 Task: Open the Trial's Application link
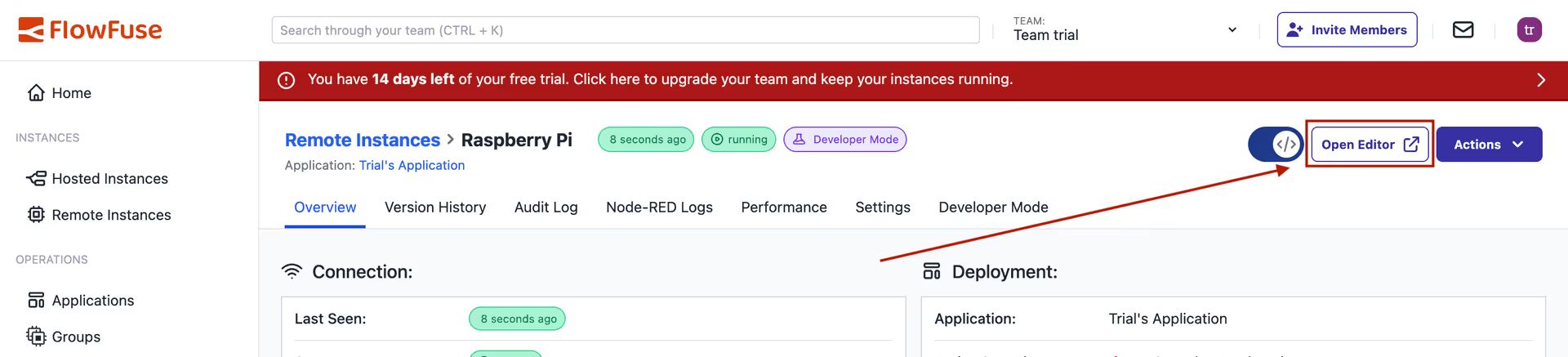pos(412,166)
